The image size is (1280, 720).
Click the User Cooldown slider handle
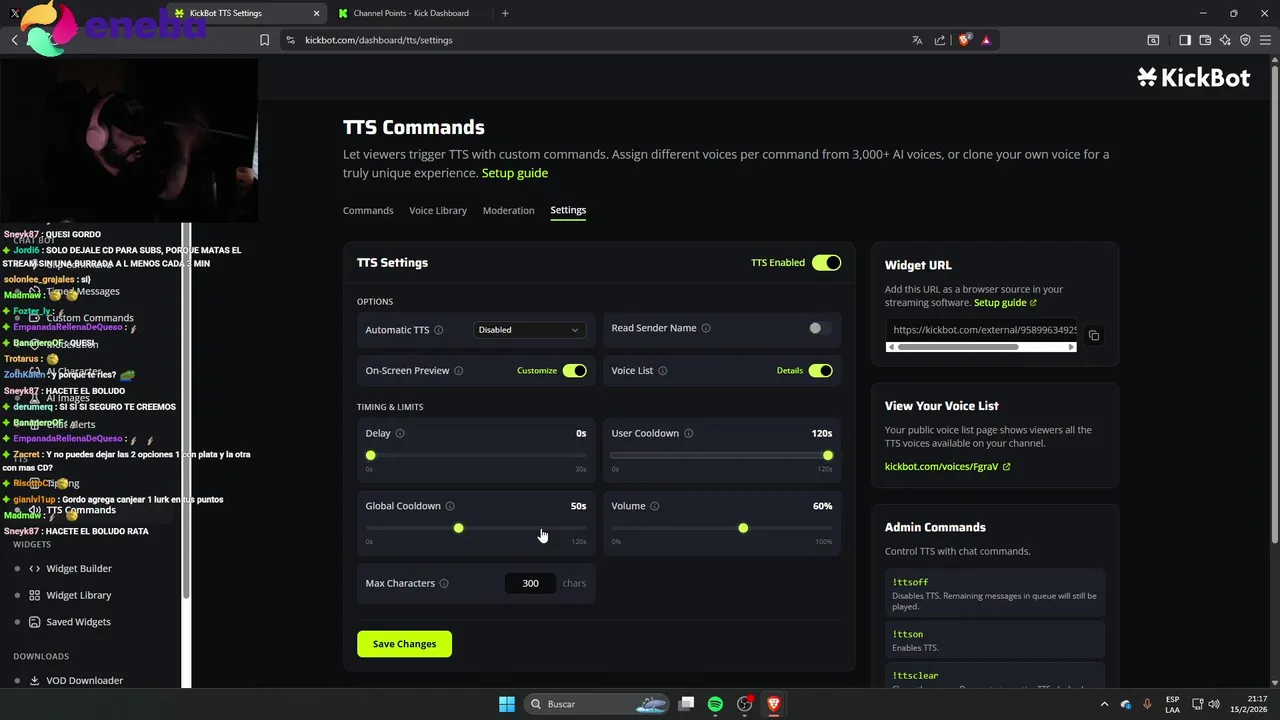(828, 456)
